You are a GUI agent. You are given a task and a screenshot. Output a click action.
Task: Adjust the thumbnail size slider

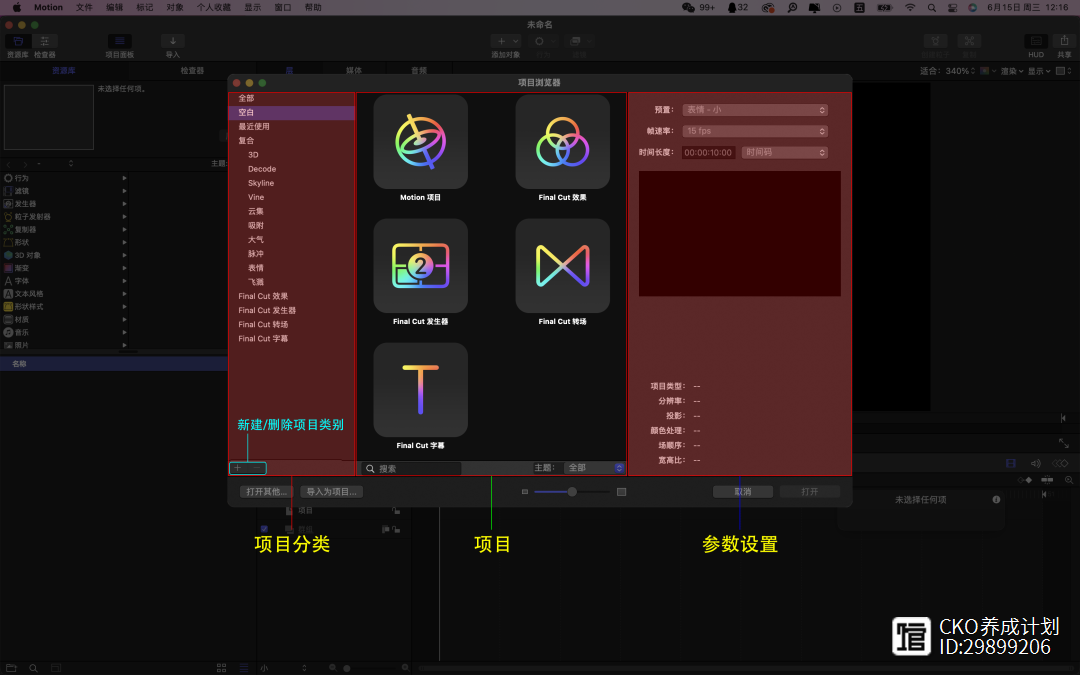pyautogui.click(x=572, y=492)
